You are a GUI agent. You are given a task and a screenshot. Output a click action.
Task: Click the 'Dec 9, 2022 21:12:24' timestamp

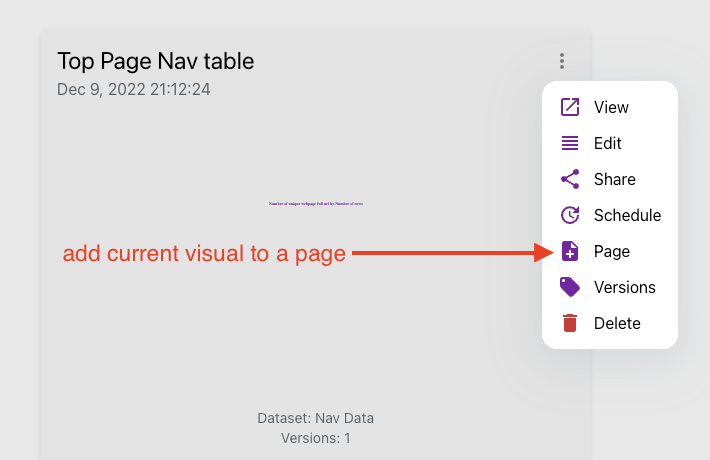click(x=134, y=89)
